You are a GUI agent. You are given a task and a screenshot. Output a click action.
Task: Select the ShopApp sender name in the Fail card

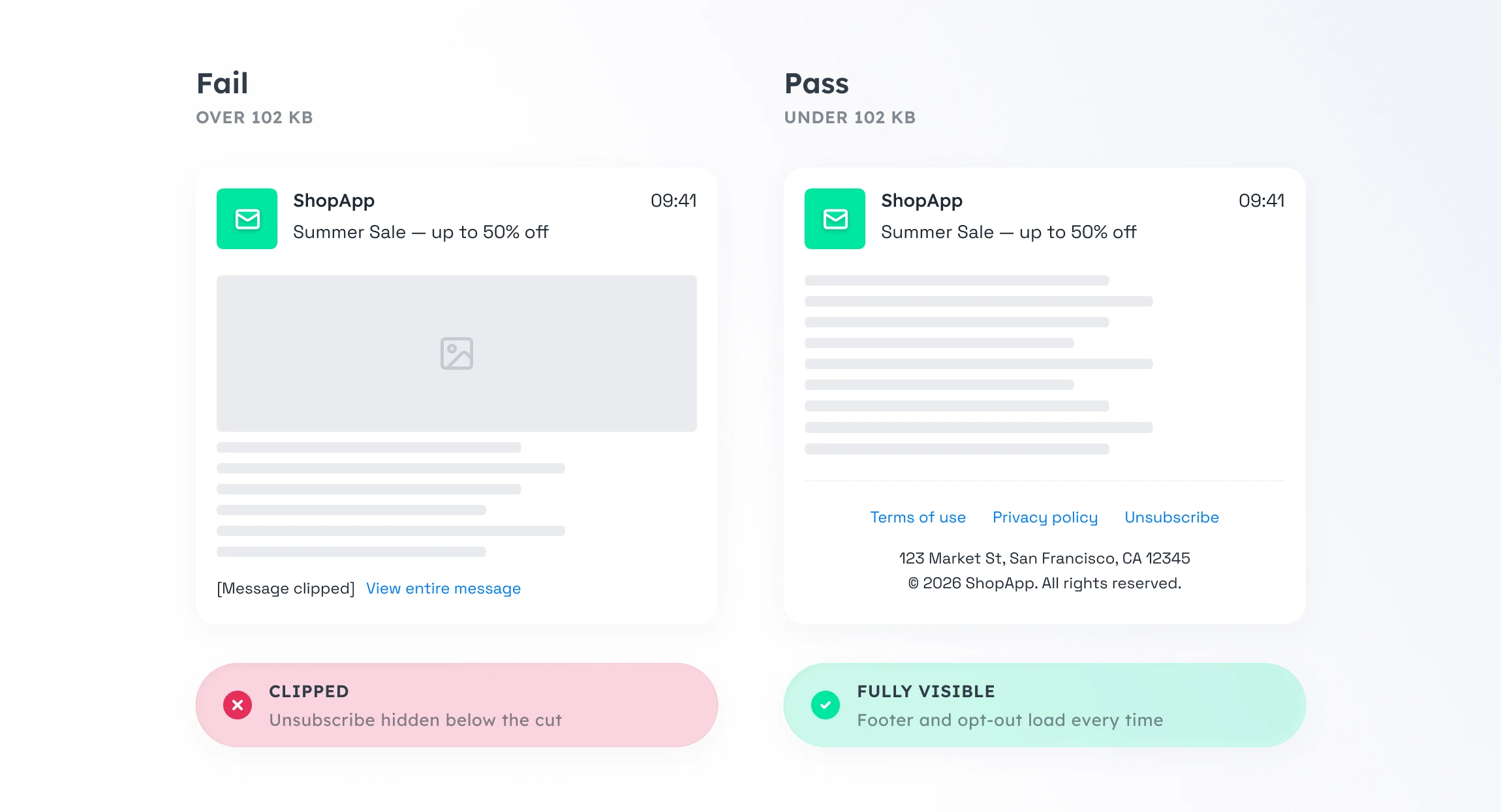coord(333,201)
